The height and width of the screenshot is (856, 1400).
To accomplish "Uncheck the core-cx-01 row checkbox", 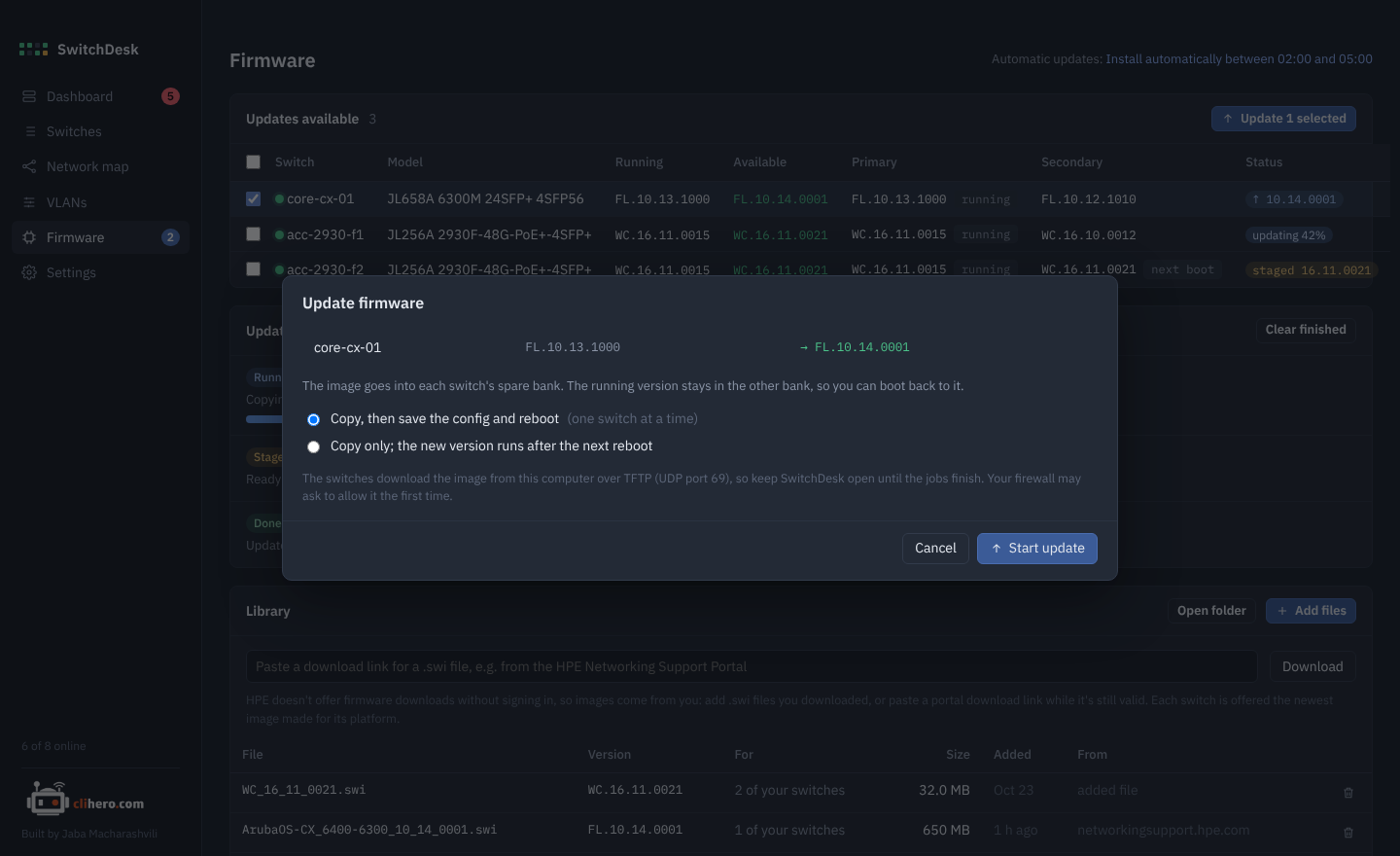I will click(254, 198).
